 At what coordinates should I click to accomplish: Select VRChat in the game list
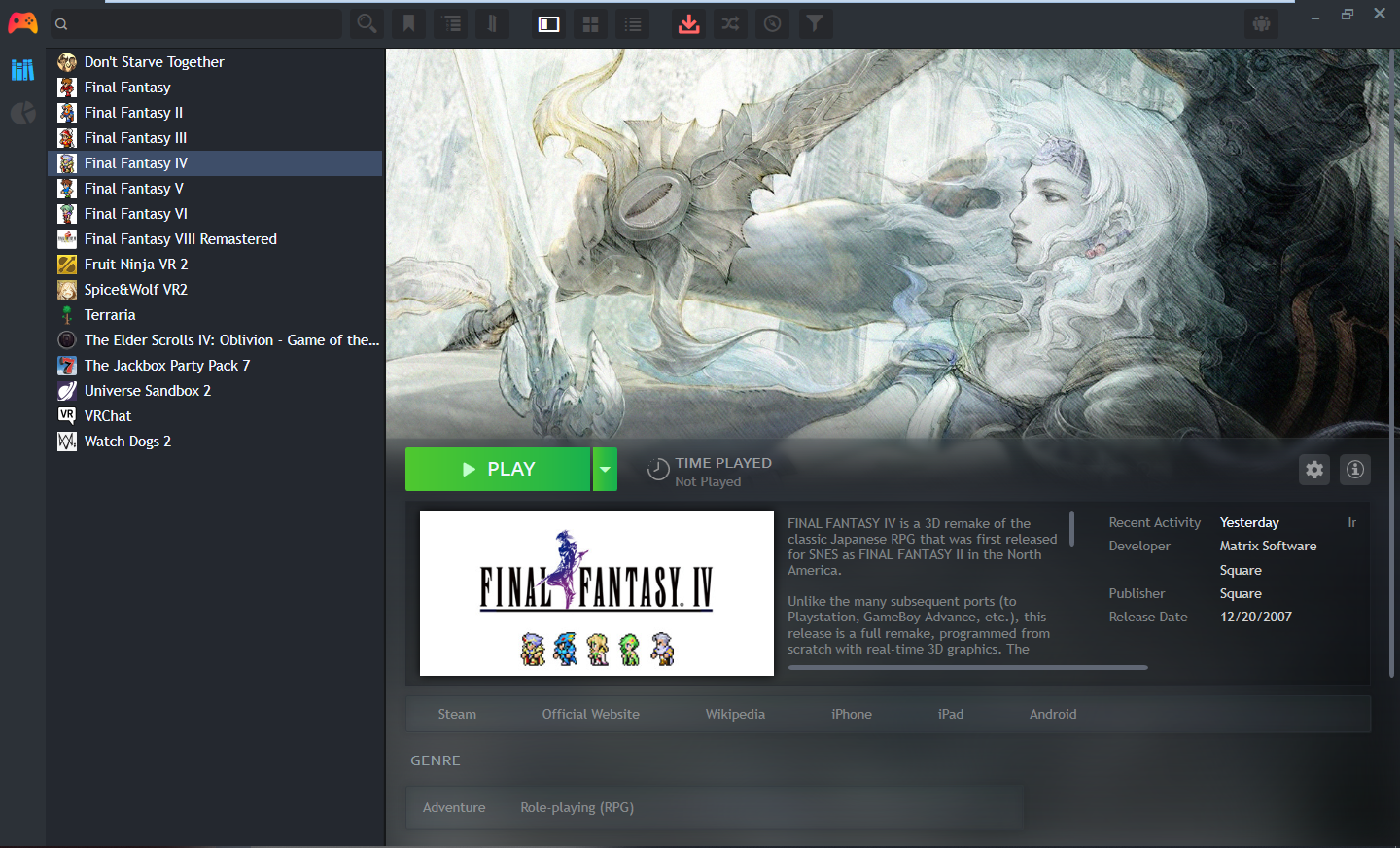pyautogui.click(x=215, y=416)
